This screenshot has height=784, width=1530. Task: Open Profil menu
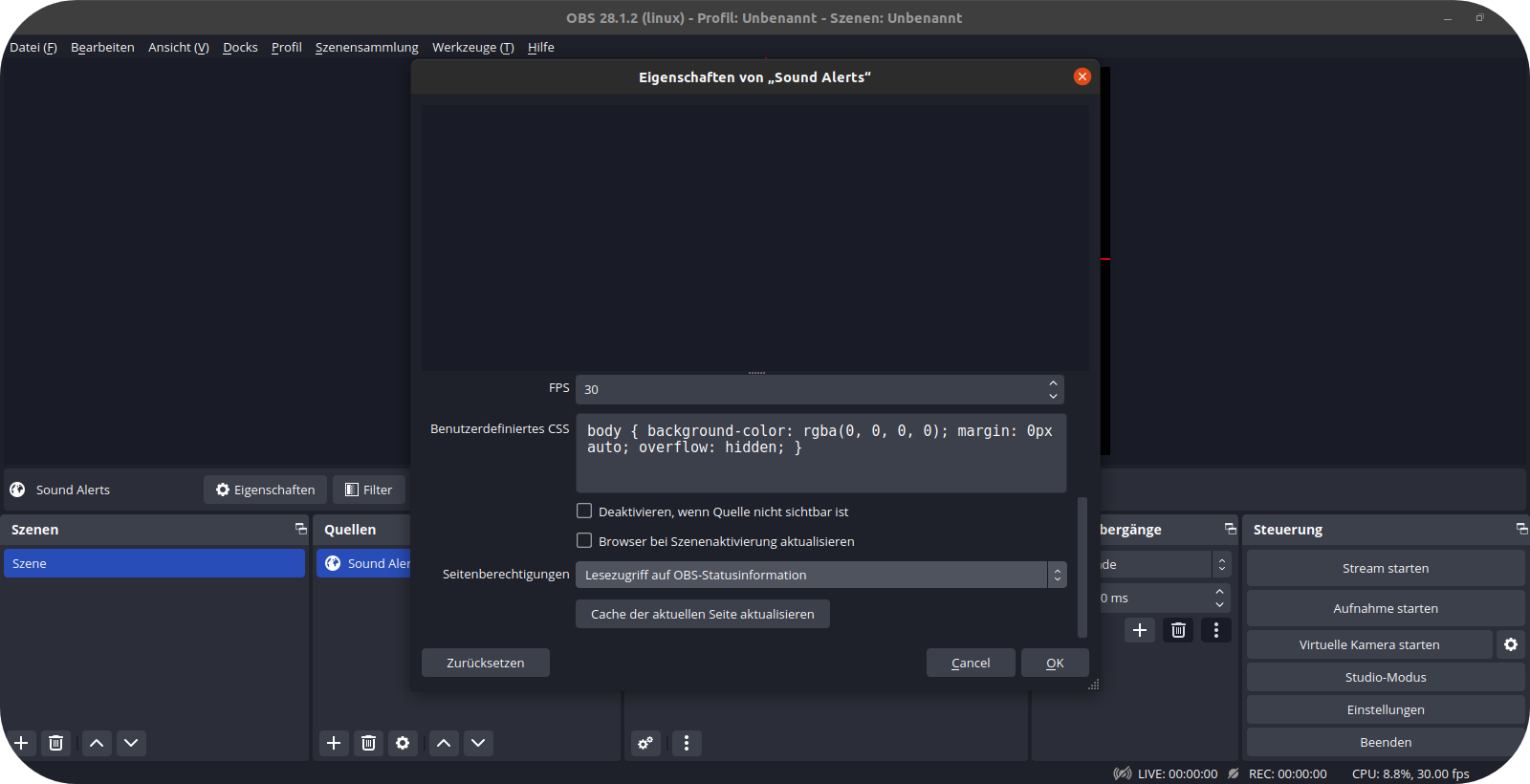tap(286, 48)
